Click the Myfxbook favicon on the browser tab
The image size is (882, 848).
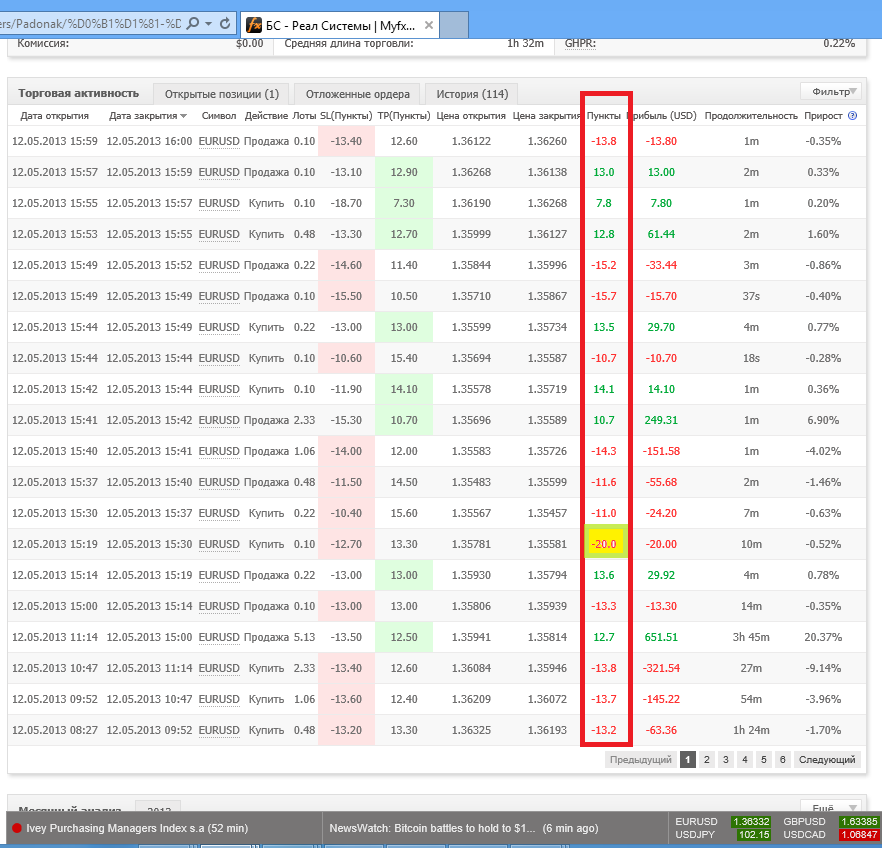(254, 25)
